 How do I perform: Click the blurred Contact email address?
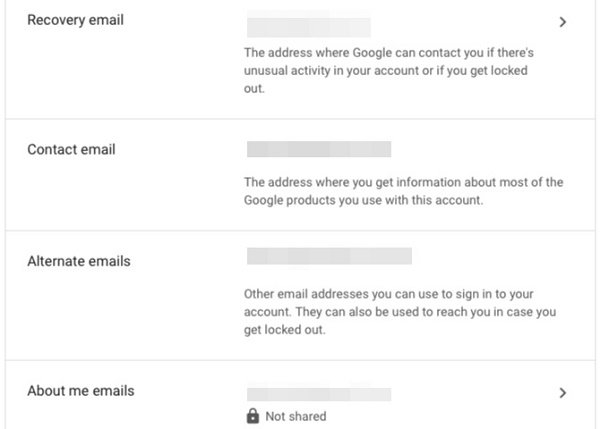318,150
